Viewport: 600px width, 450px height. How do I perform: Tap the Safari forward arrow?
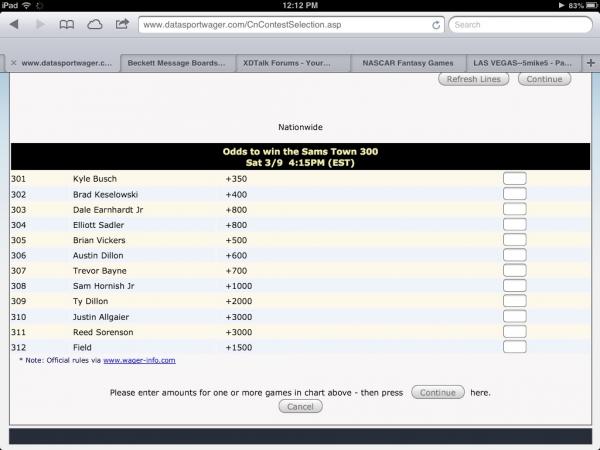click(x=41, y=24)
